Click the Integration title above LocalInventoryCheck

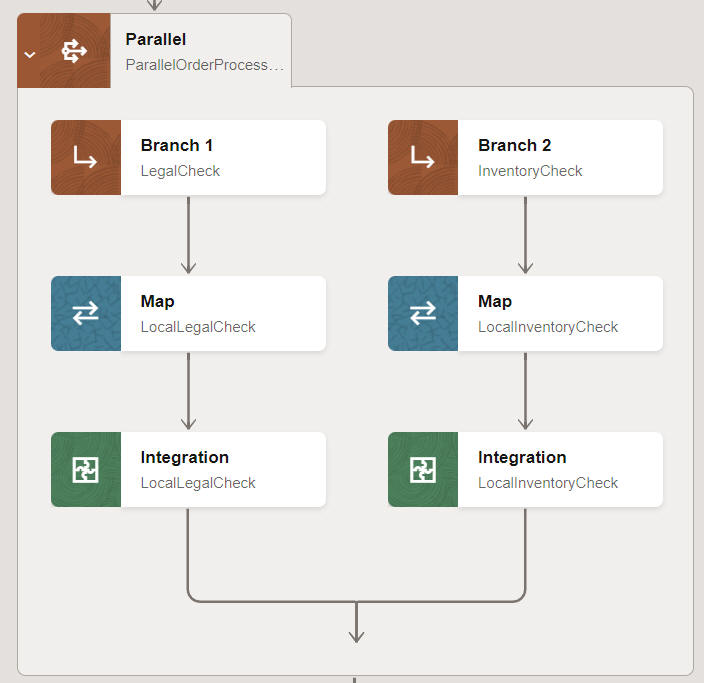(522, 457)
